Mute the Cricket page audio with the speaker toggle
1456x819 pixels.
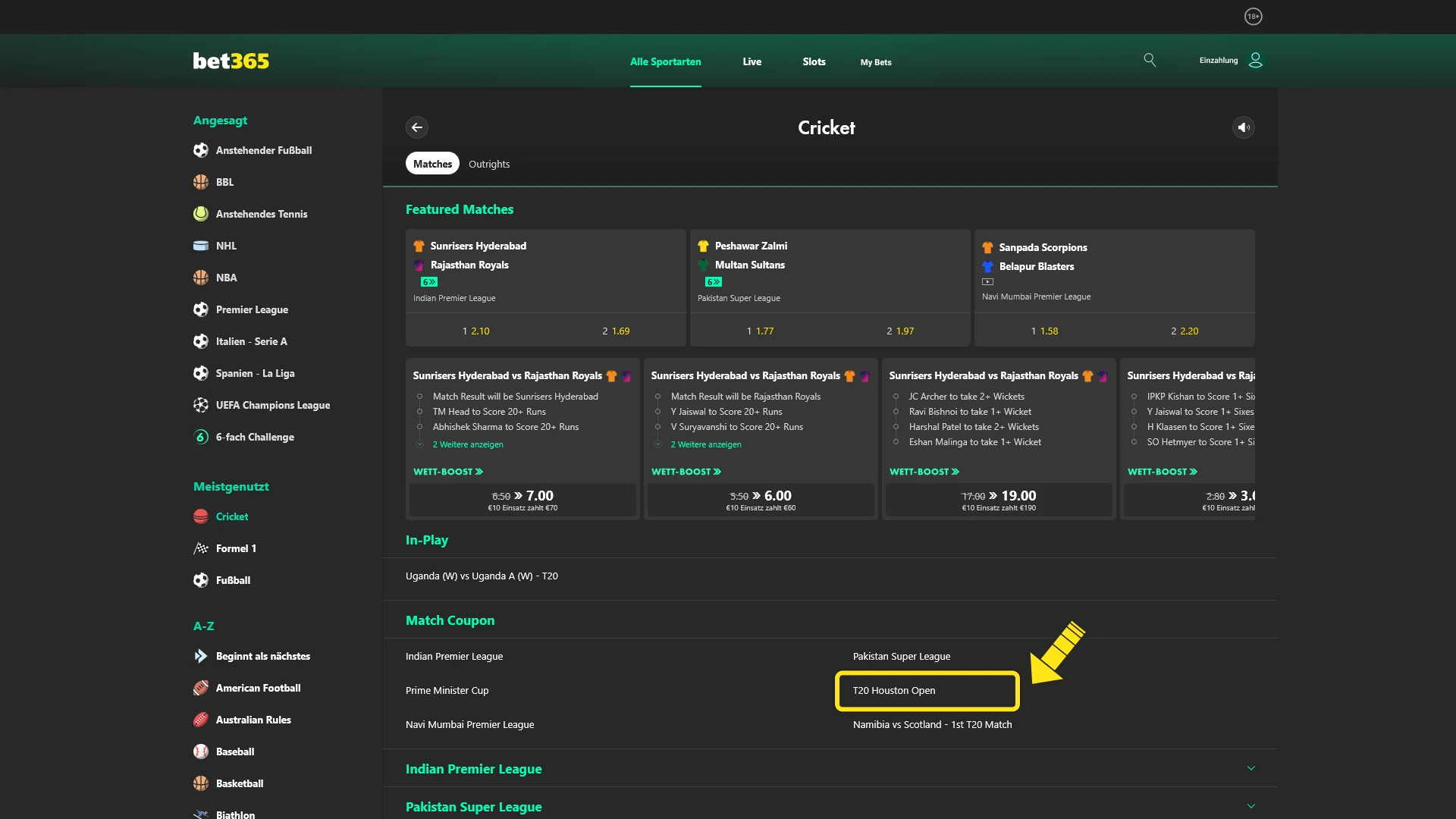1243,127
